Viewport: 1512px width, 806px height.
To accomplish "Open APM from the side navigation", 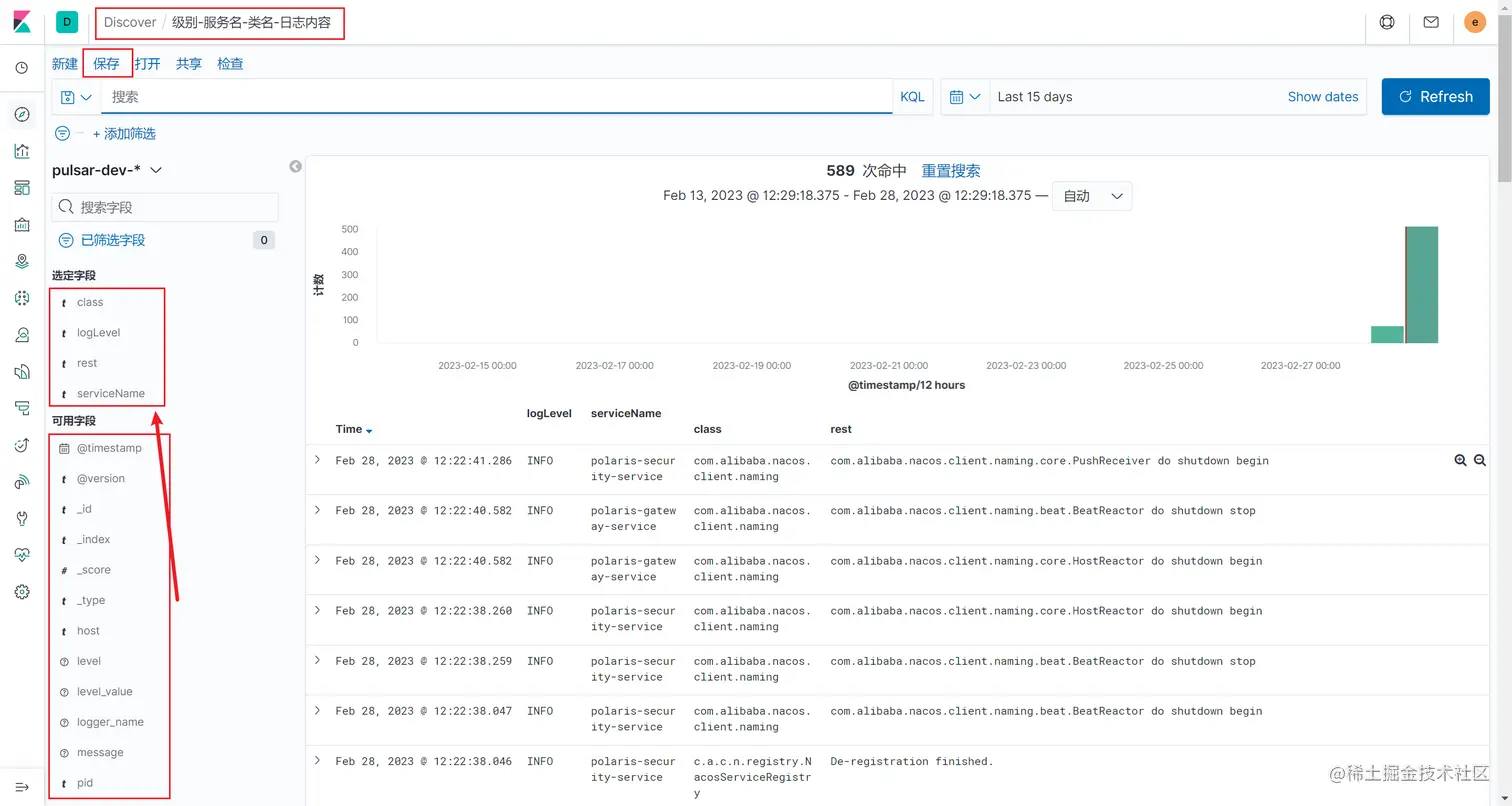I will tap(22, 408).
